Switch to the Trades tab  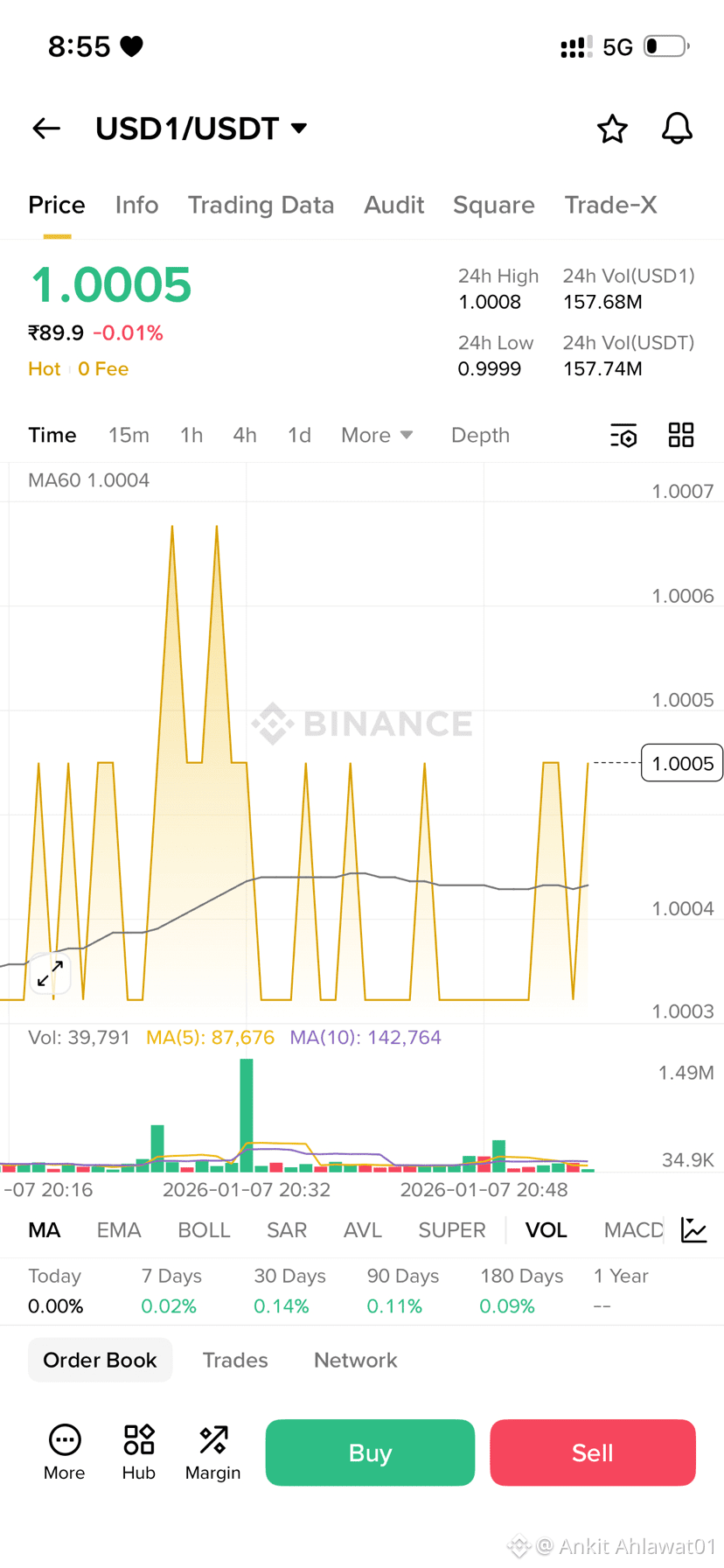click(235, 1360)
